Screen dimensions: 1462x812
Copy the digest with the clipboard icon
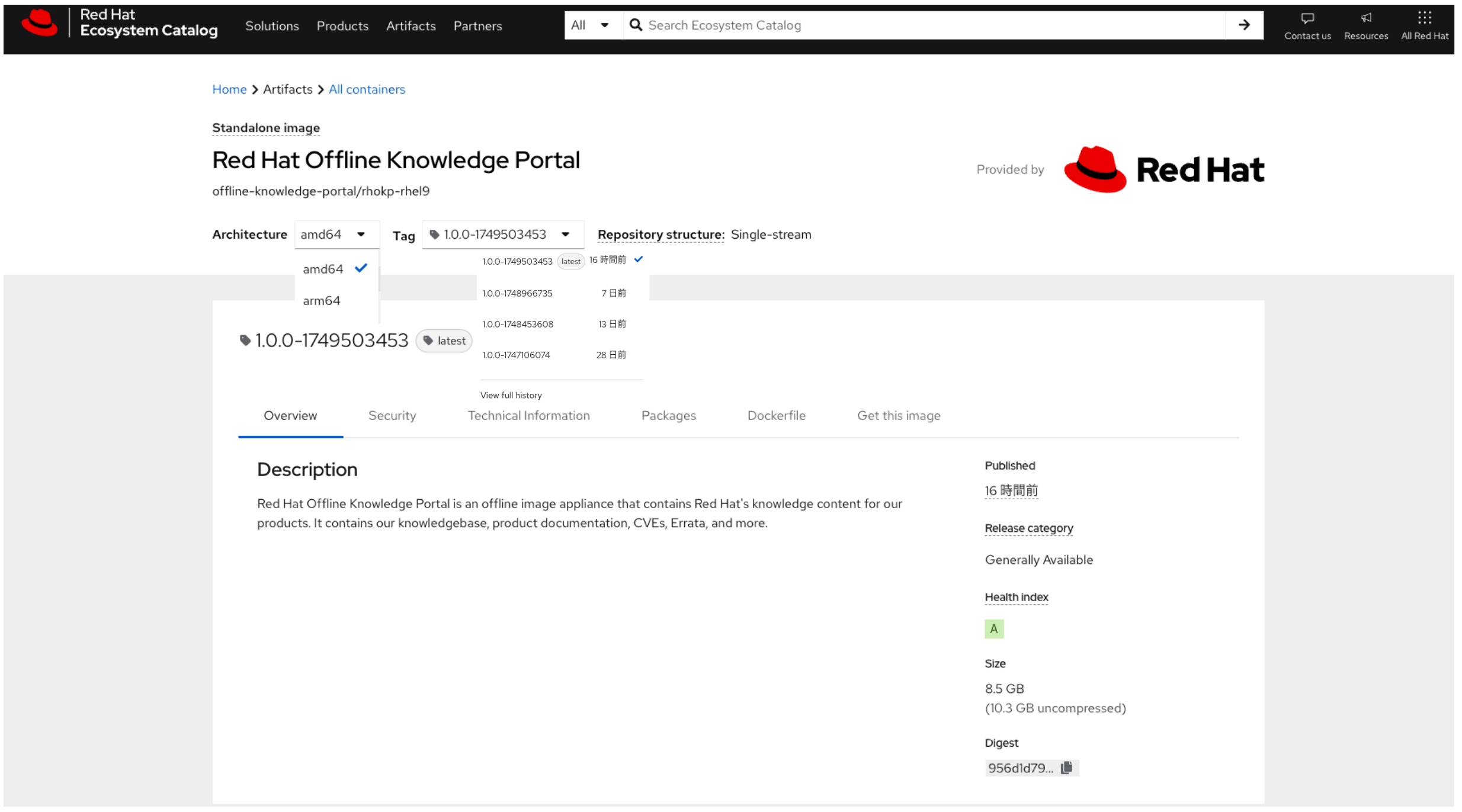coord(1067,768)
